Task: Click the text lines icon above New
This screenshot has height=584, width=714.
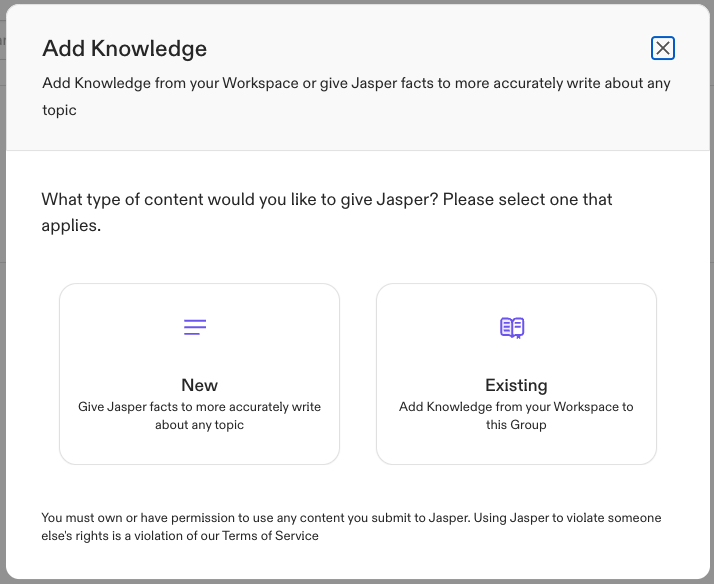Action: point(195,327)
